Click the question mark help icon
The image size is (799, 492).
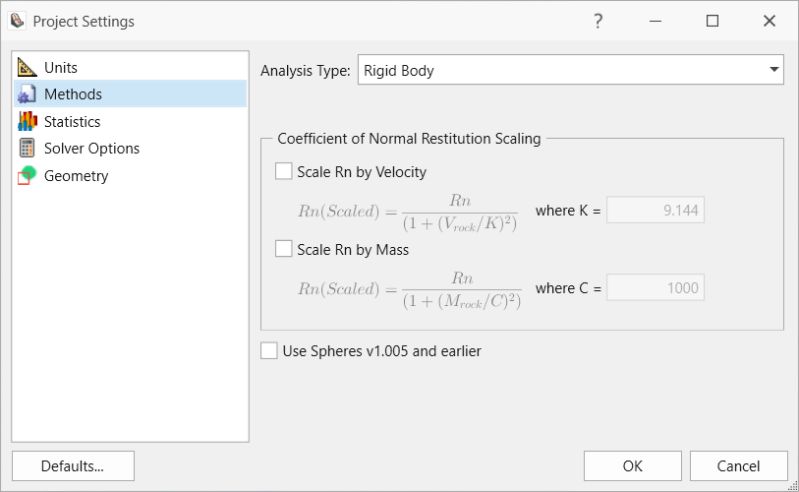click(598, 21)
